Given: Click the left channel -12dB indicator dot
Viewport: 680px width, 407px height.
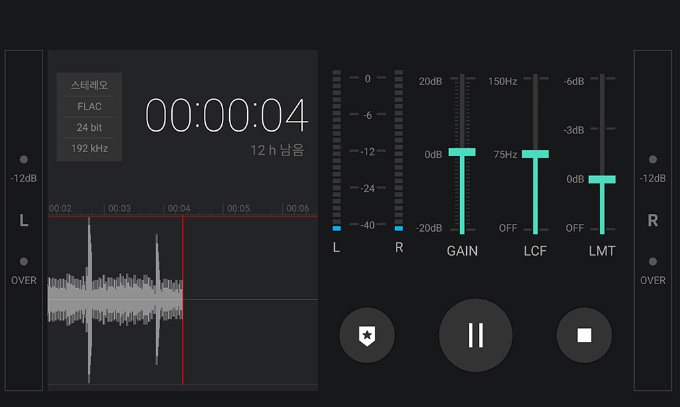Looking at the screenshot, I should pyautogui.click(x=24, y=159).
